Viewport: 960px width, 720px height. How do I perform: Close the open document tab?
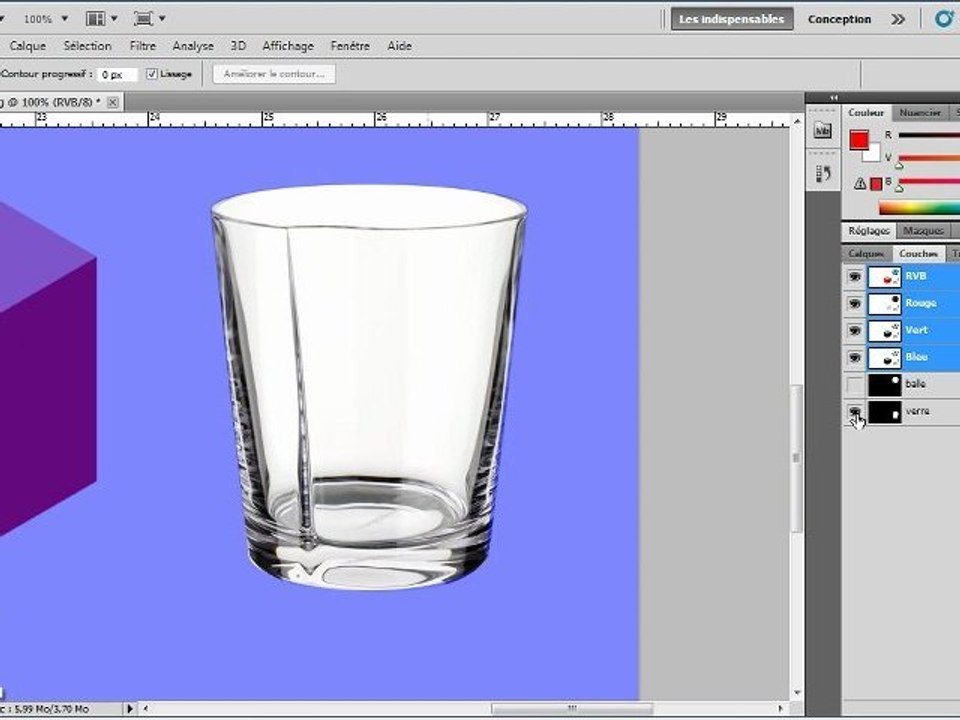click(x=113, y=102)
